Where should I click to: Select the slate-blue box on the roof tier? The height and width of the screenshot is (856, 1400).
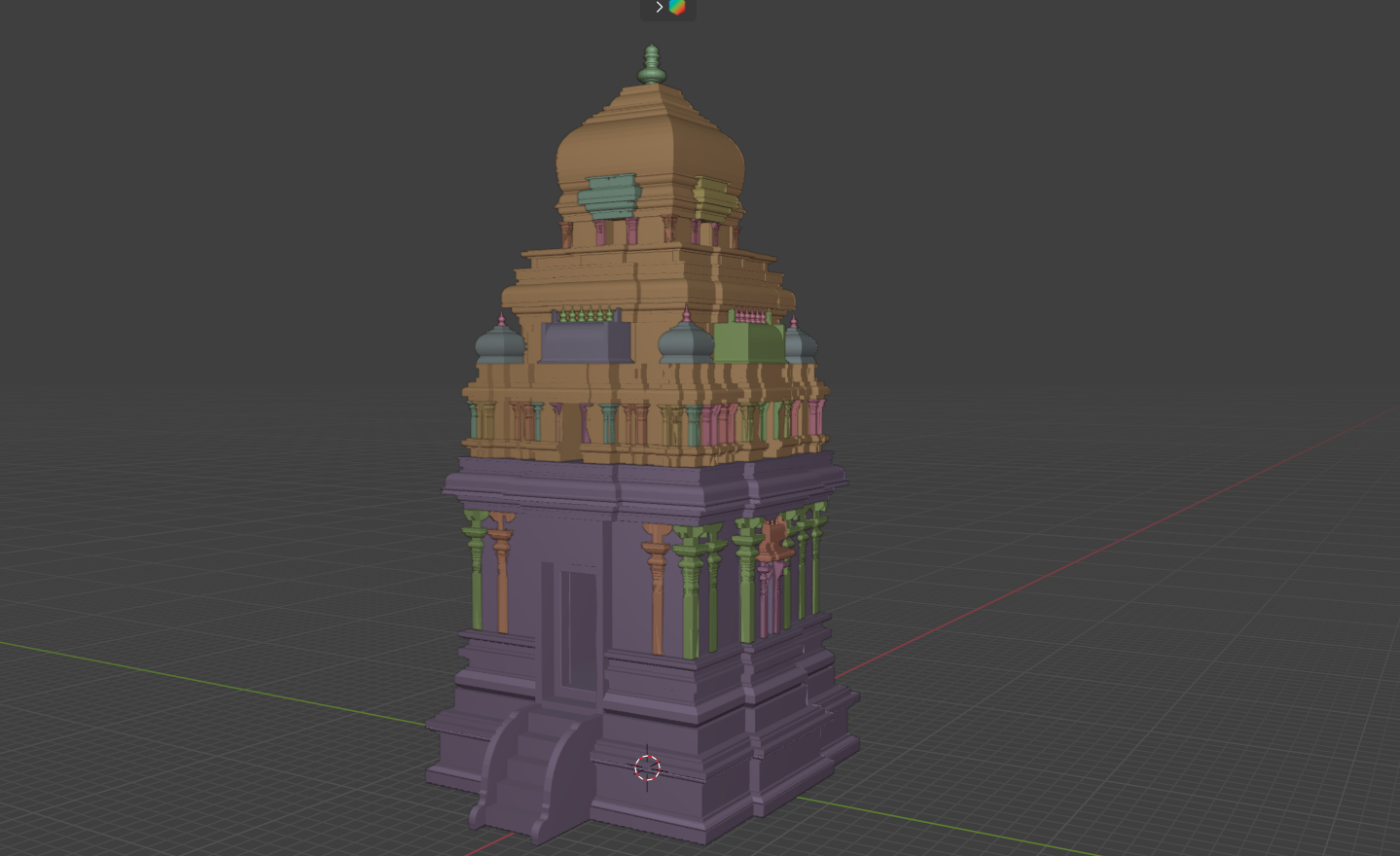coord(586,341)
